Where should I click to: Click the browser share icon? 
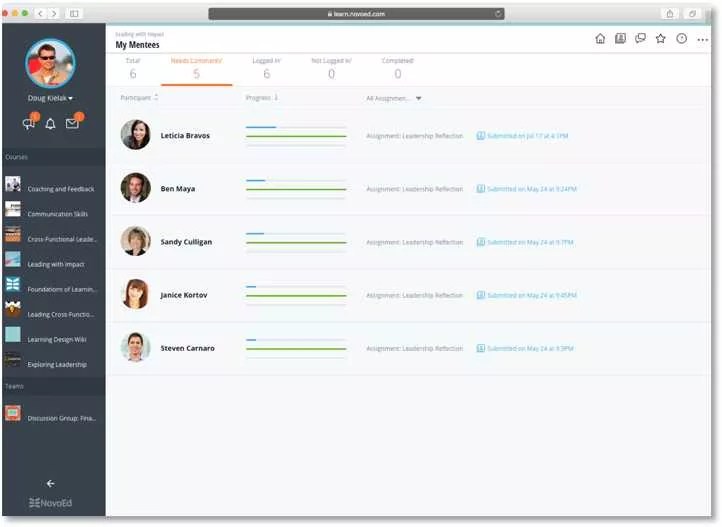point(670,14)
